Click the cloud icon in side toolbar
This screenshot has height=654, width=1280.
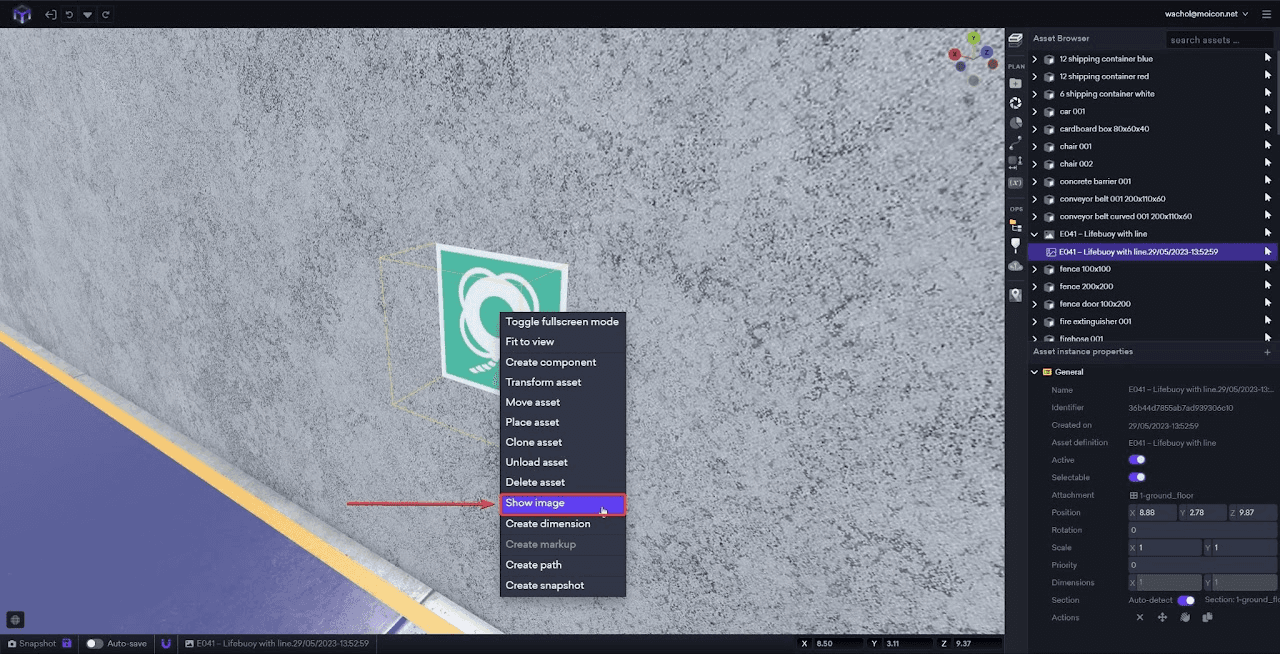[x=1015, y=266]
